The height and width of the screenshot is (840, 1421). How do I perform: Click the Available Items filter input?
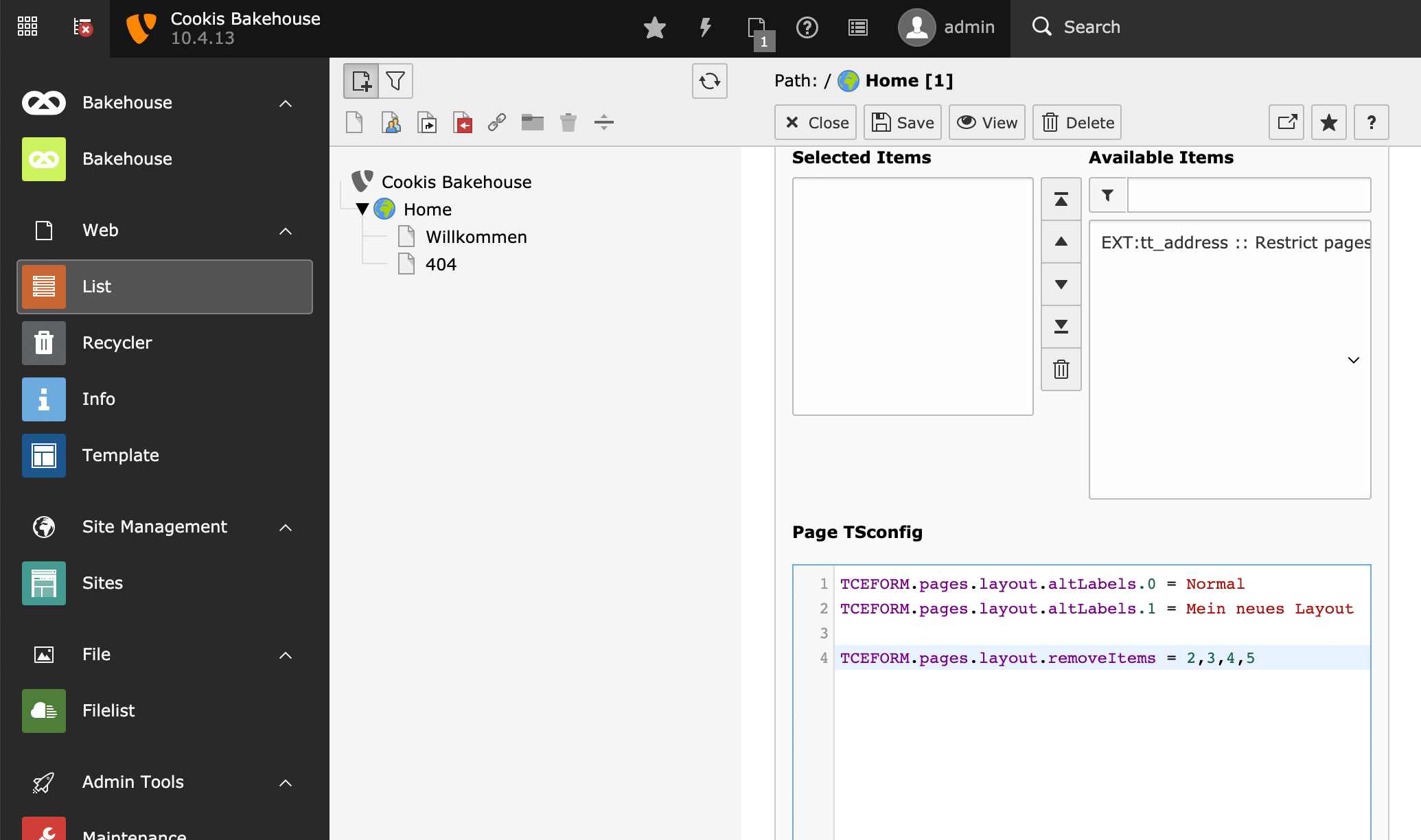[1248, 196]
